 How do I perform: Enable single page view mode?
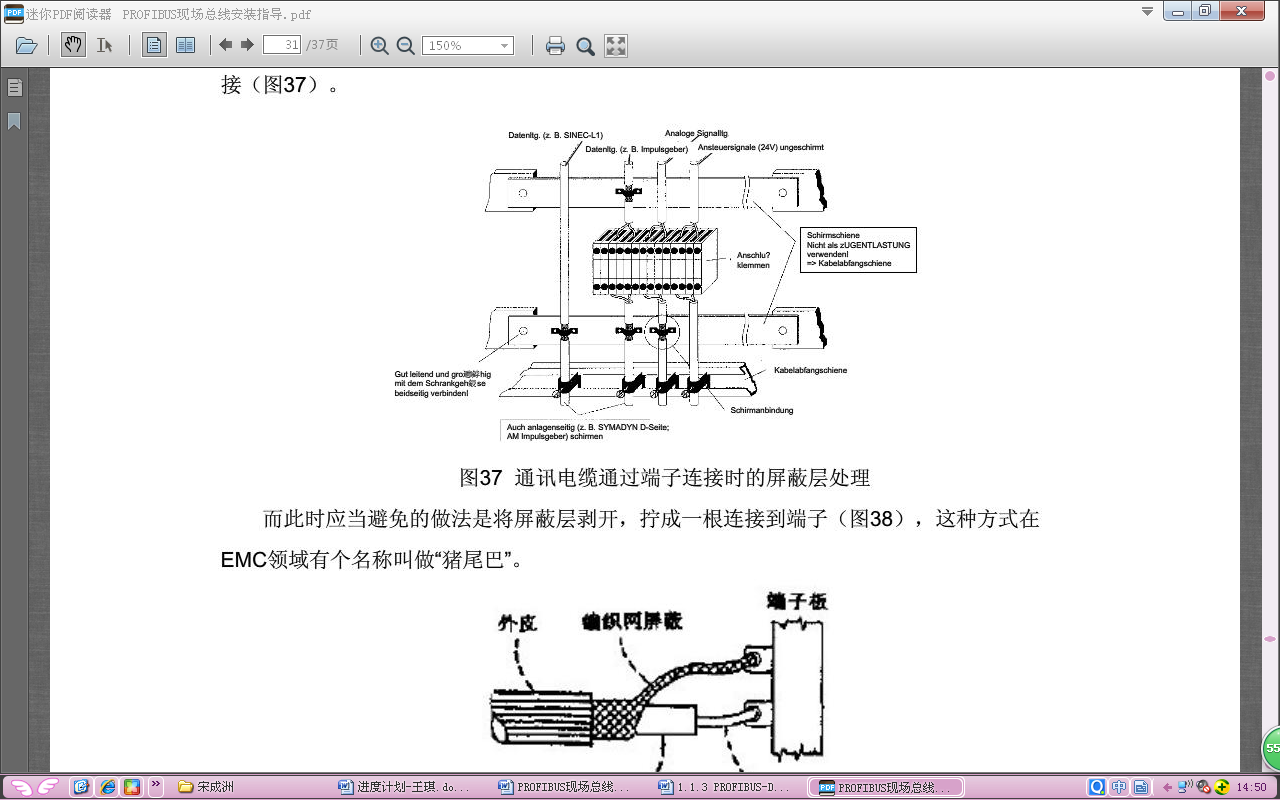click(x=154, y=45)
